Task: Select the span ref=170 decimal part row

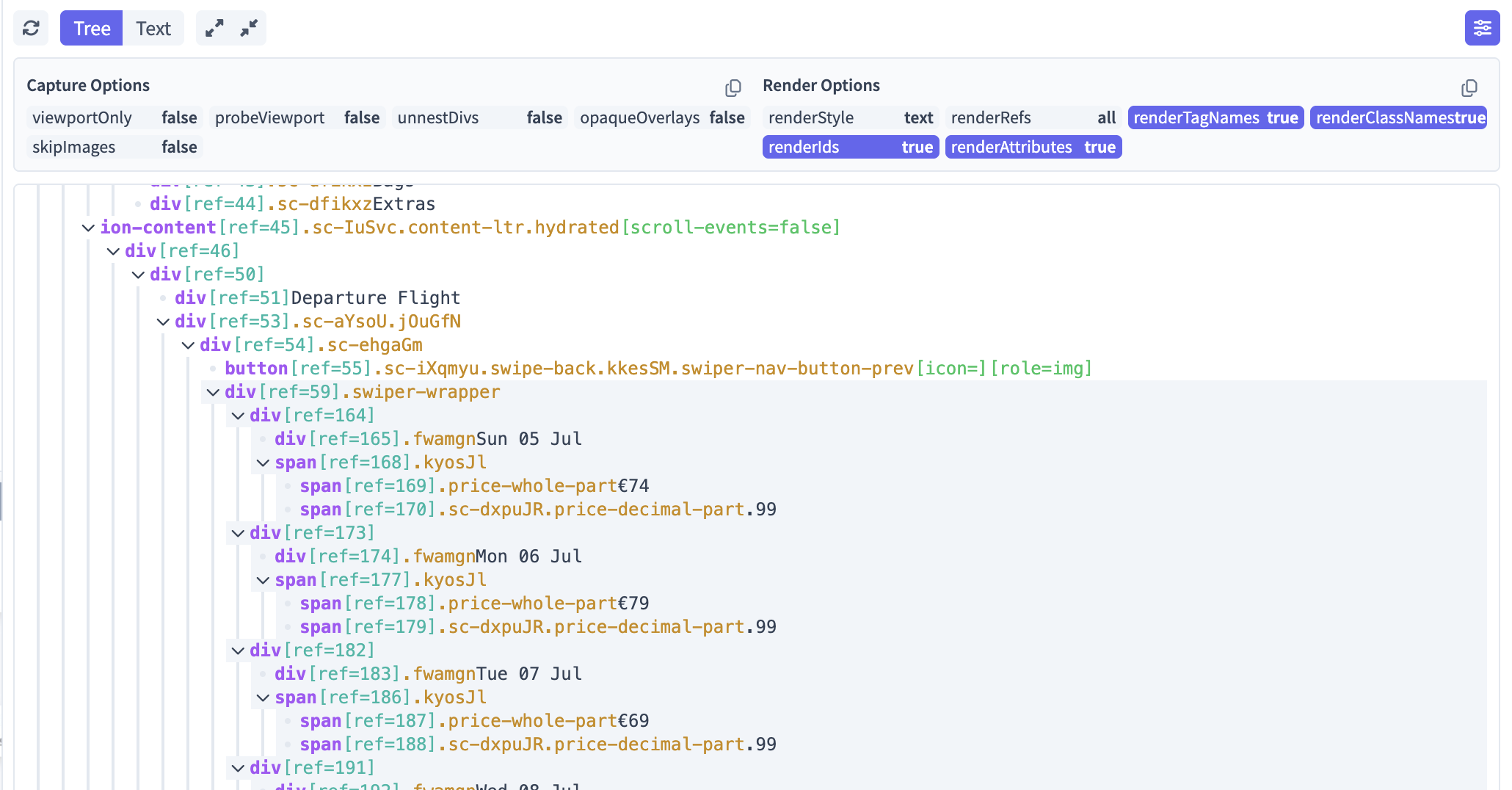Action: coord(538,510)
